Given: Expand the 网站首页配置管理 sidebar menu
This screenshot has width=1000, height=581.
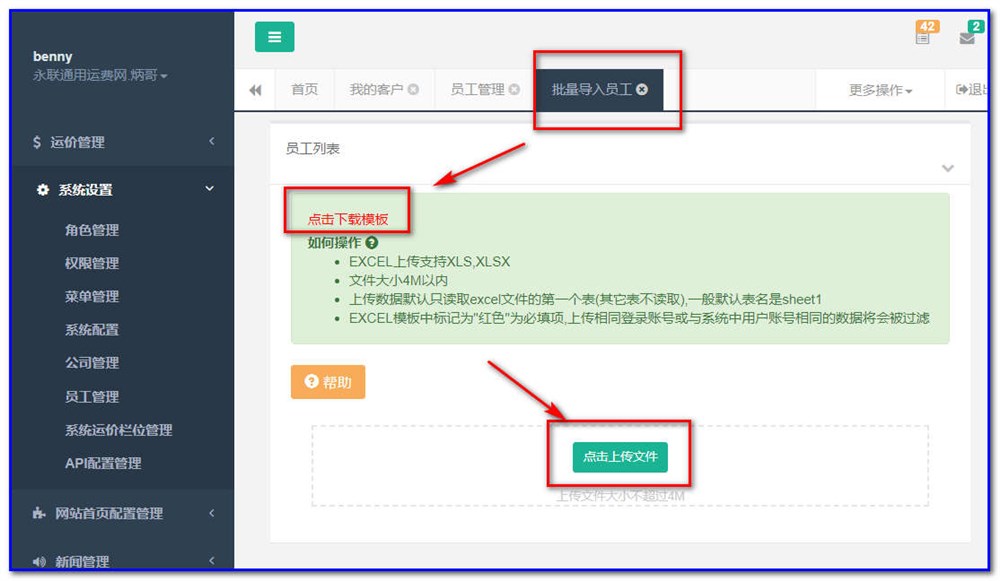Looking at the screenshot, I should point(124,513).
